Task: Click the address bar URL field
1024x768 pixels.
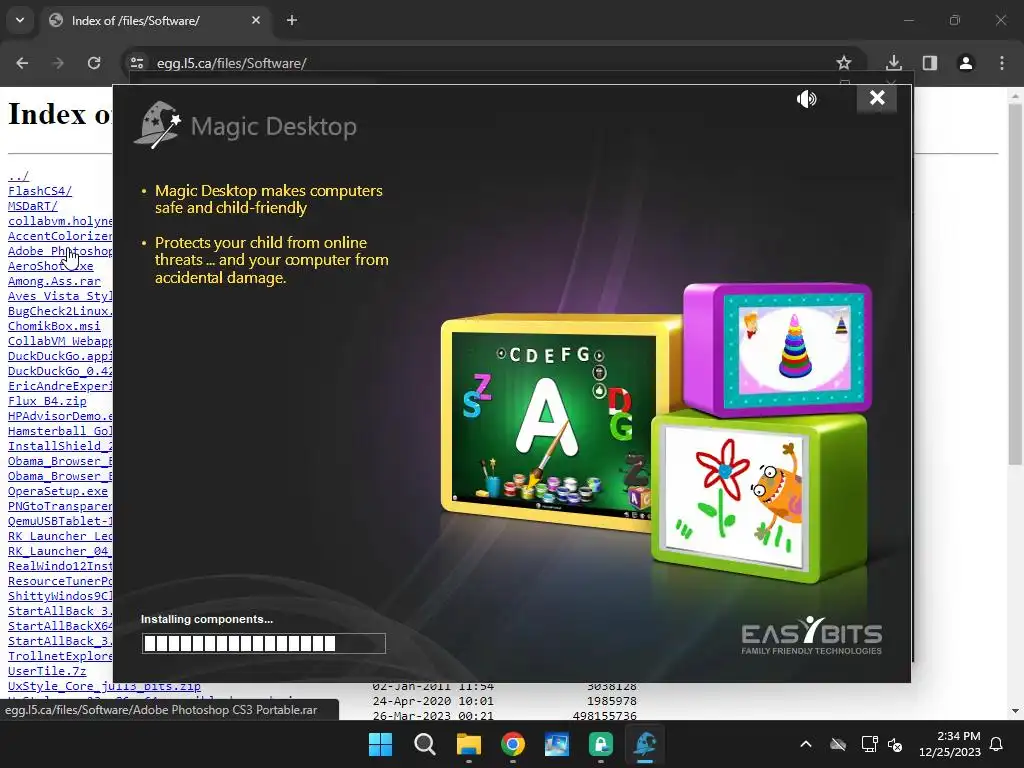Action: (483, 63)
